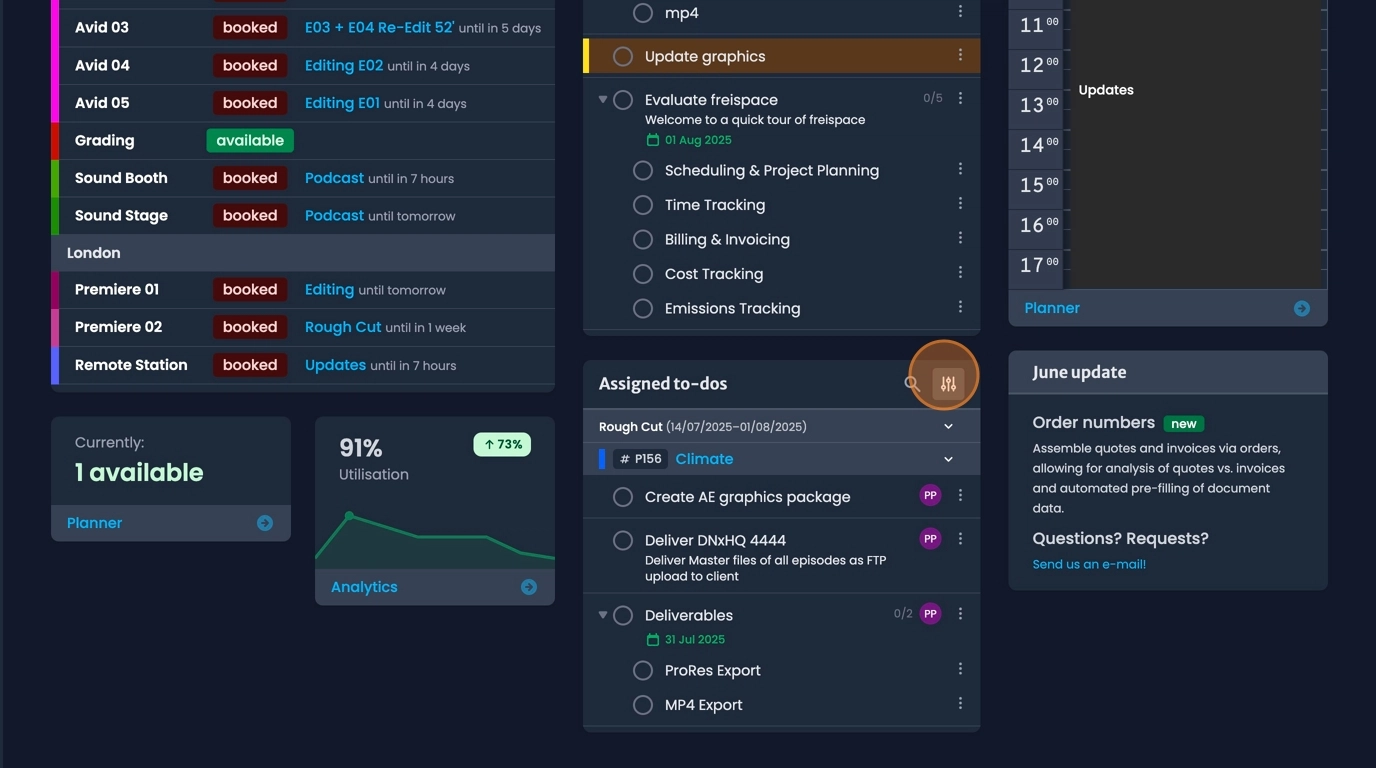
Task: Mark Update graphics to-do as complete
Action: click(x=623, y=57)
